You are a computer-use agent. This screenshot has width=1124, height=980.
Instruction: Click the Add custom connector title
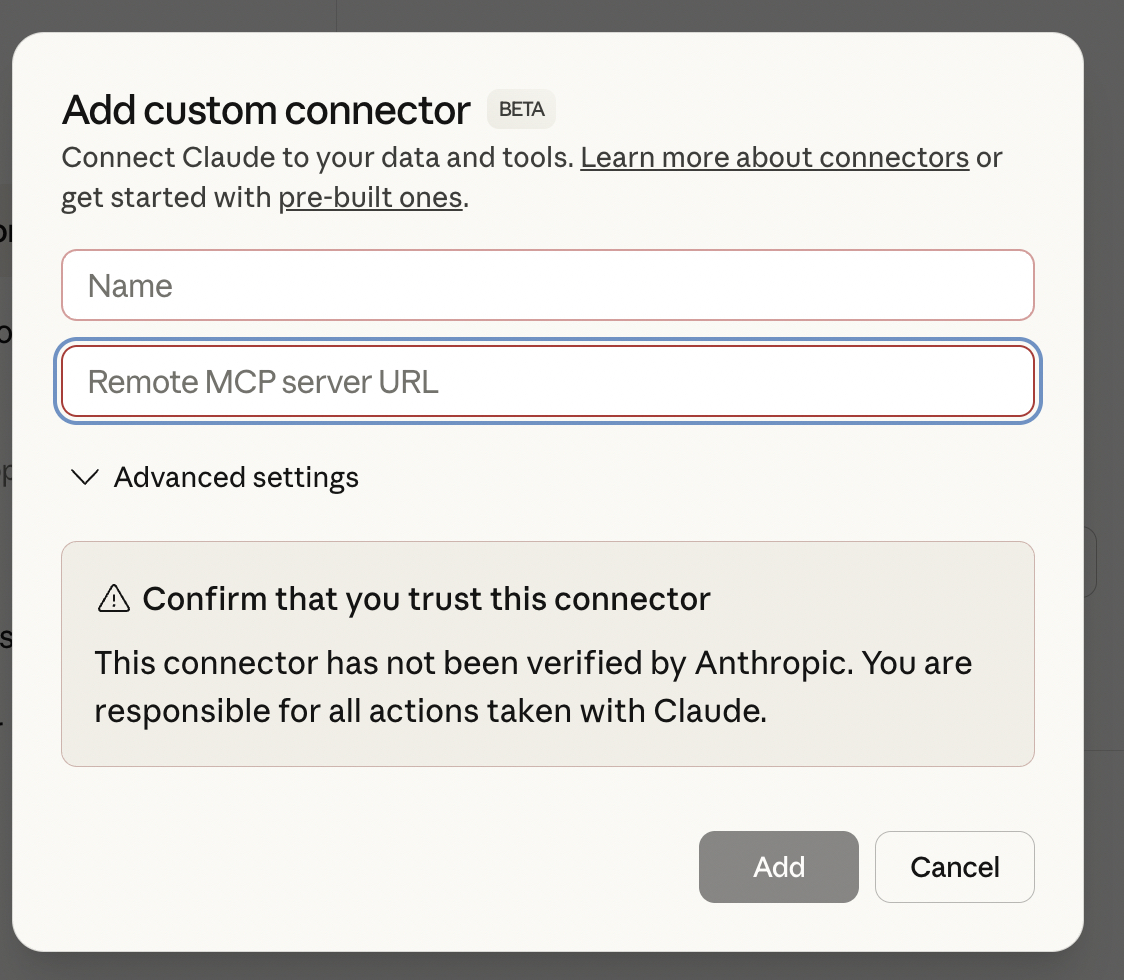tap(266, 110)
